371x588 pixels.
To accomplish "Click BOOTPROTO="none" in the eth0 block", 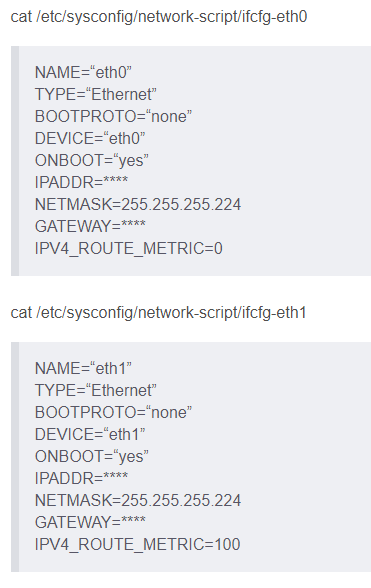I will [113, 116].
